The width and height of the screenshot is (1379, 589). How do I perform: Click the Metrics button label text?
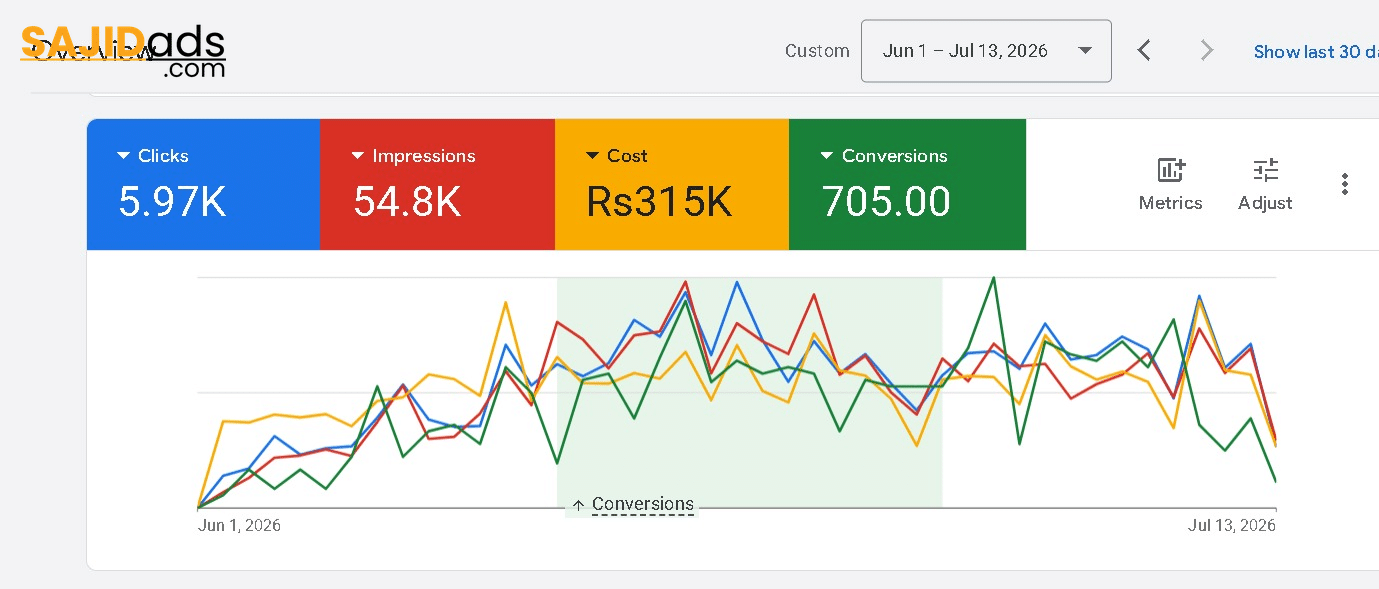click(x=1170, y=203)
